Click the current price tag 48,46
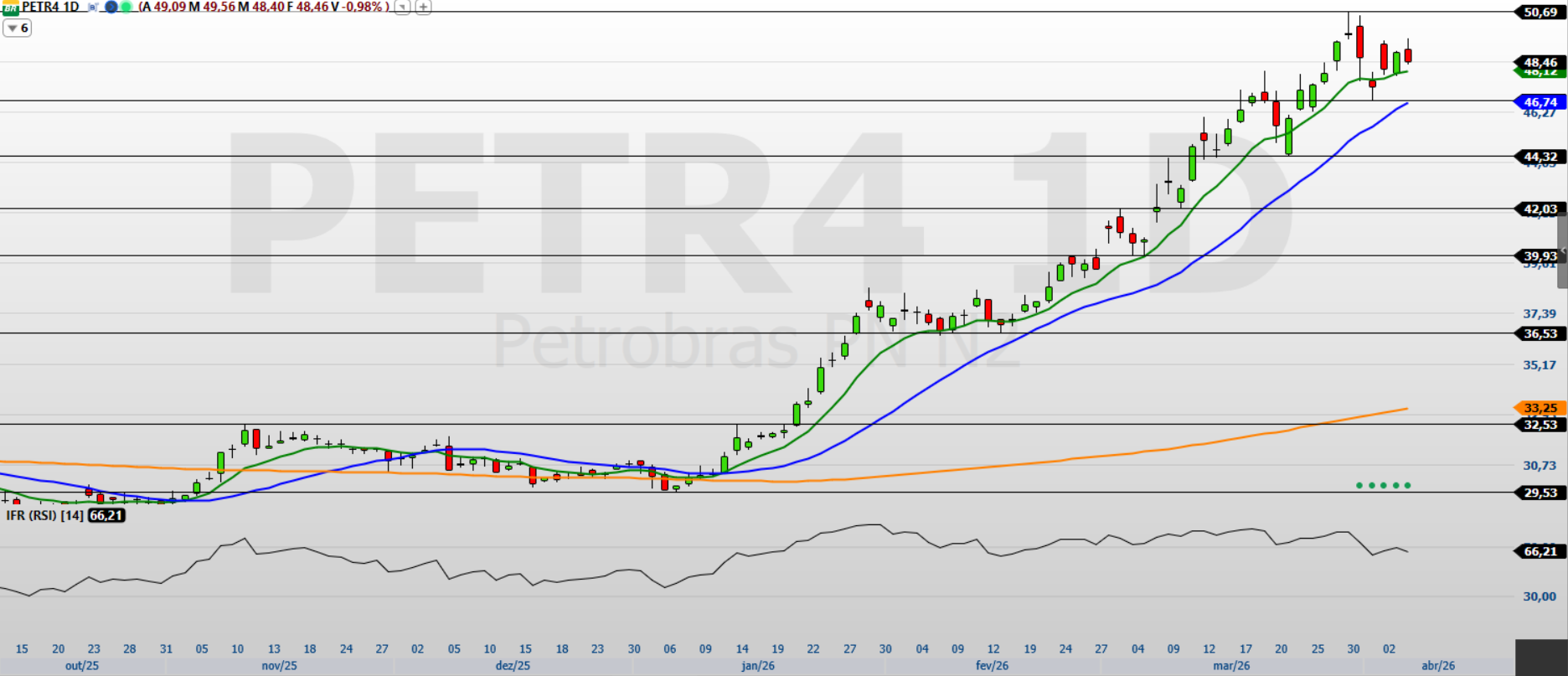Image resolution: width=1568 pixels, height=676 pixels. click(1540, 62)
